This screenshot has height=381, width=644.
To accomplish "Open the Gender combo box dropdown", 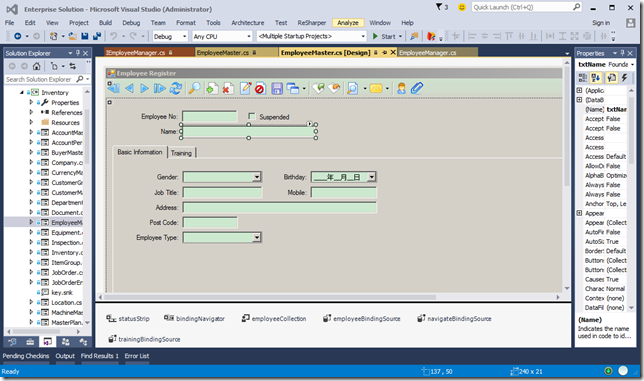I will [x=257, y=177].
